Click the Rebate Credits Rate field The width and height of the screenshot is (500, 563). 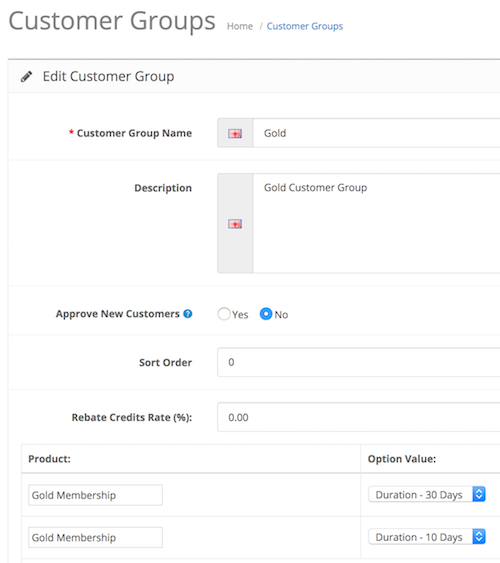point(359,417)
